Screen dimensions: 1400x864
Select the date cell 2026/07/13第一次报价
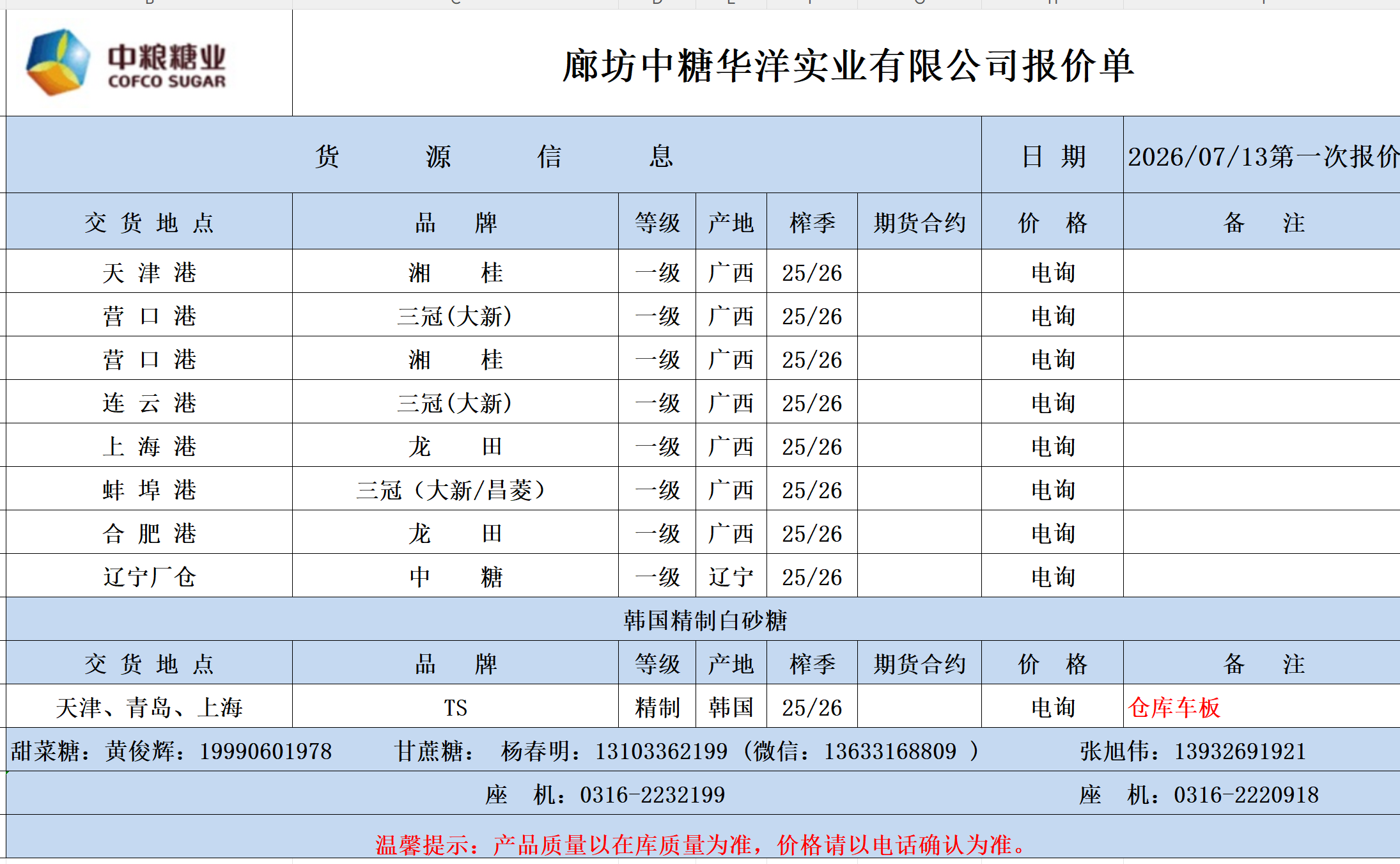pos(1262,155)
